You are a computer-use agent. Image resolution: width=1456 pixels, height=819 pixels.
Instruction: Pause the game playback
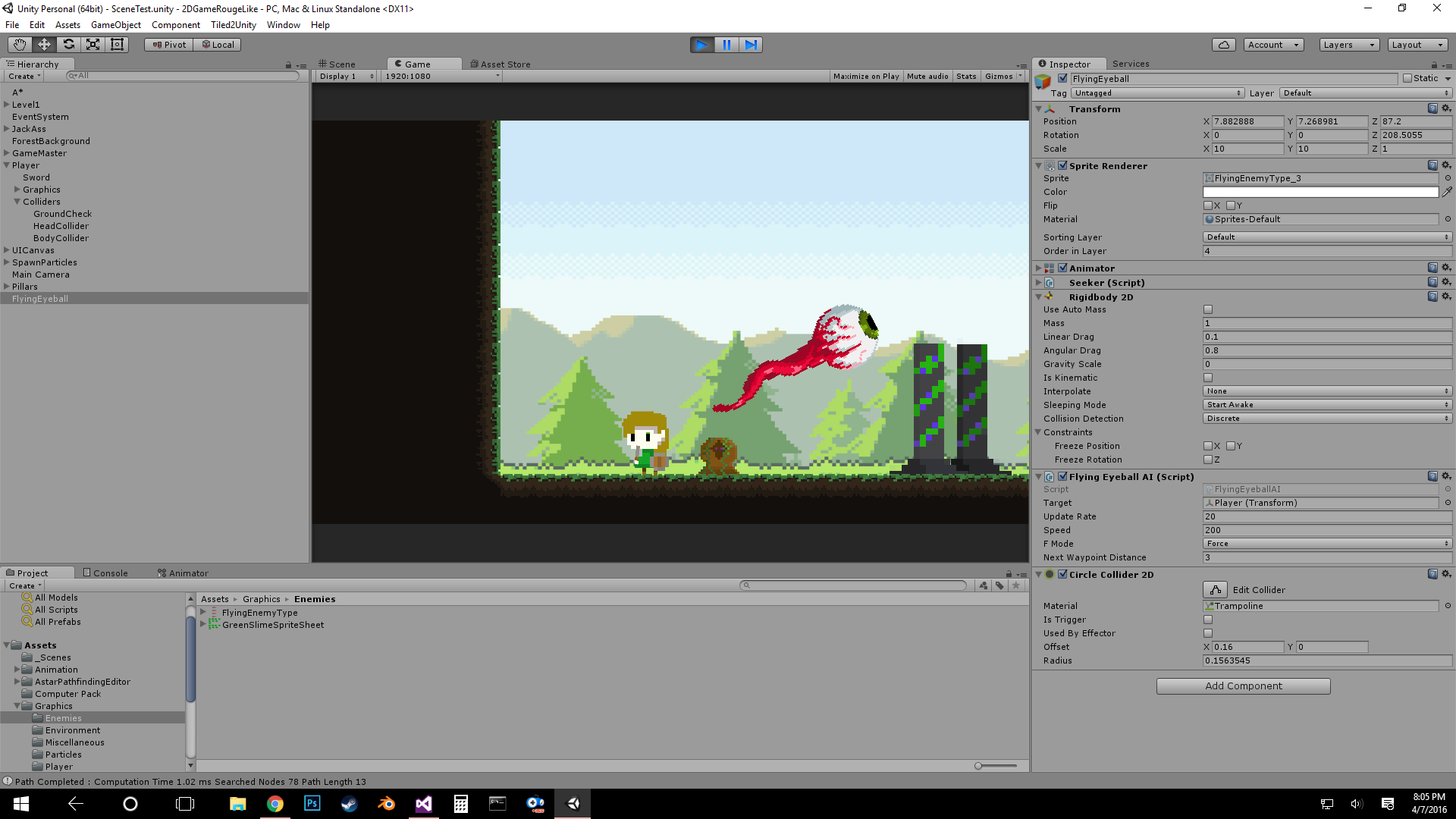[x=726, y=45]
